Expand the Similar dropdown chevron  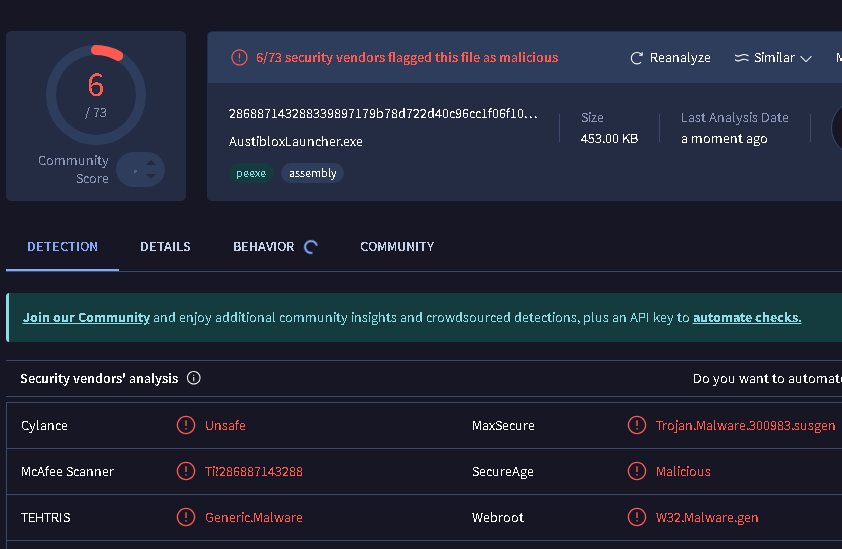(x=805, y=59)
